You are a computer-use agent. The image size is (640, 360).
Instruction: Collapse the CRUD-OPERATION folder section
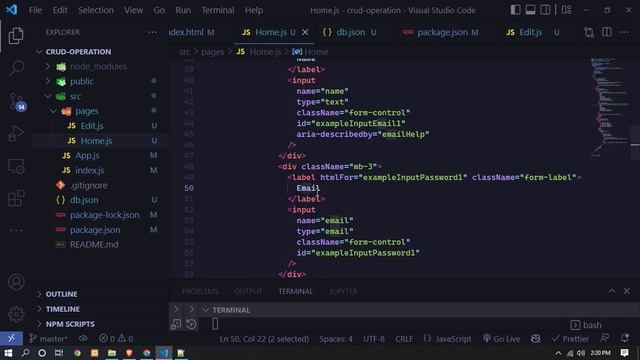click(39, 52)
